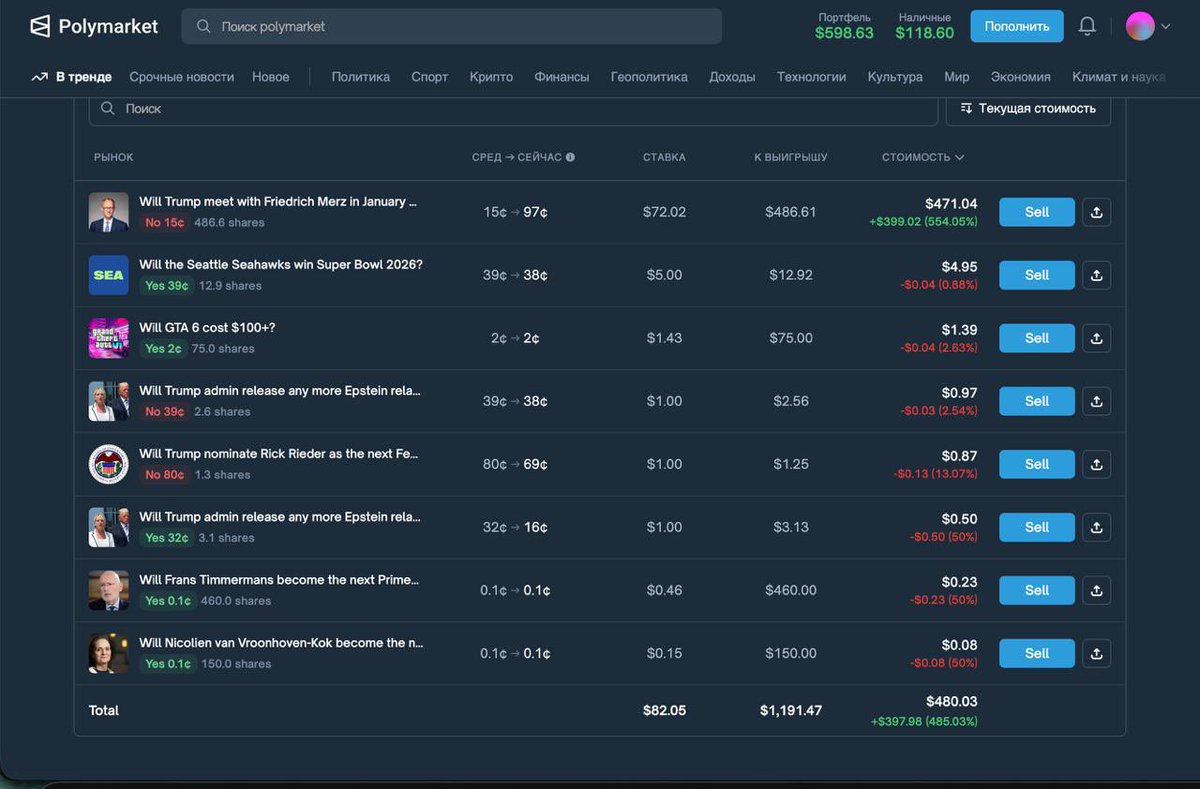The image size is (1200, 789).
Task: Share the Seattle Seahawks position
Action: coord(1096,275)
